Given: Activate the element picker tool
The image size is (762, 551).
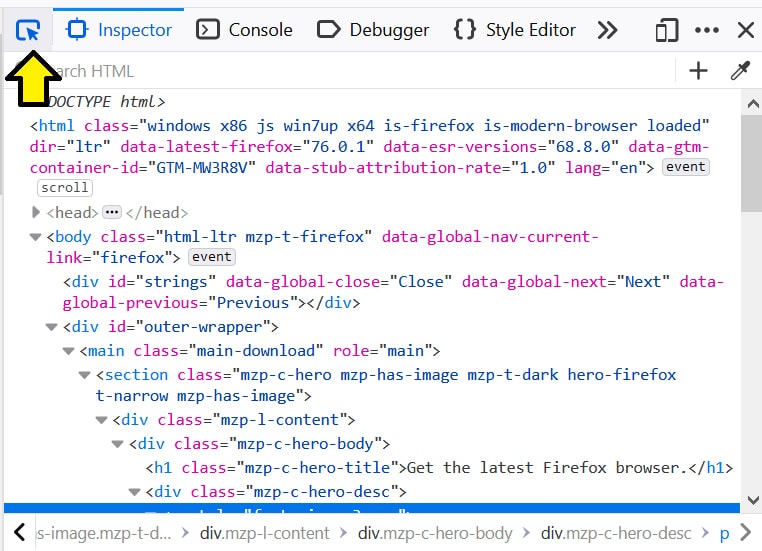Looking at the screenshot, I should coord(29,30).
